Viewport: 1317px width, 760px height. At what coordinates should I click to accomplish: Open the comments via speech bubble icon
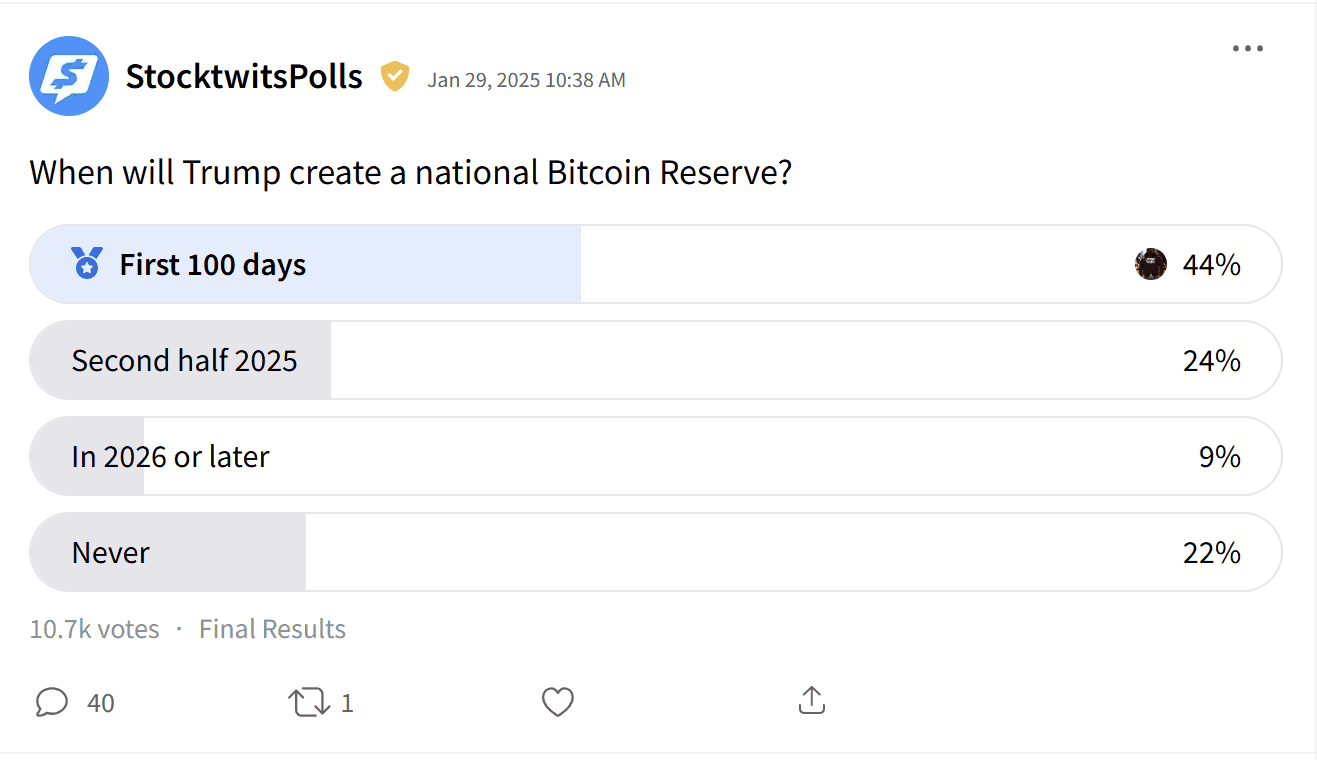[x=51, y=702]
